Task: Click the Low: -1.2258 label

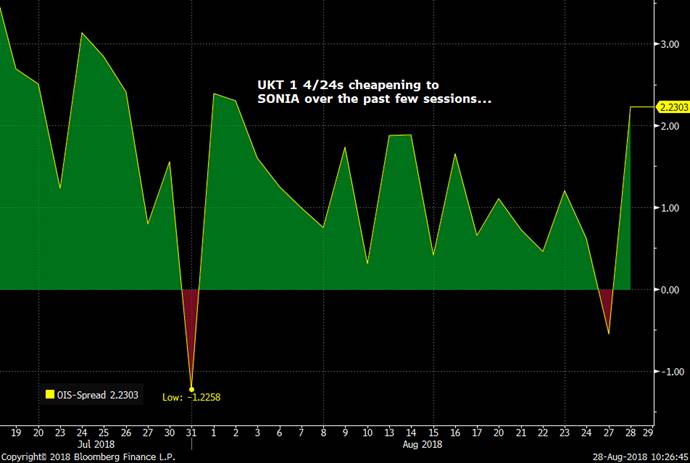Action: (x=191, y=397)
